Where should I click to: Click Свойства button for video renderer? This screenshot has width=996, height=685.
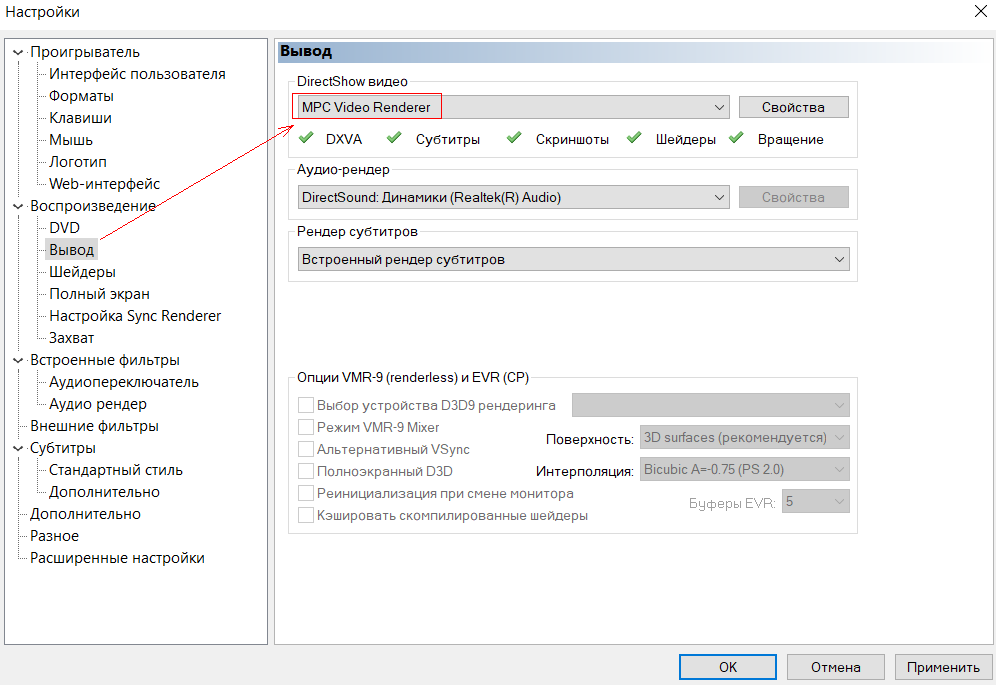tap(793, 107)
